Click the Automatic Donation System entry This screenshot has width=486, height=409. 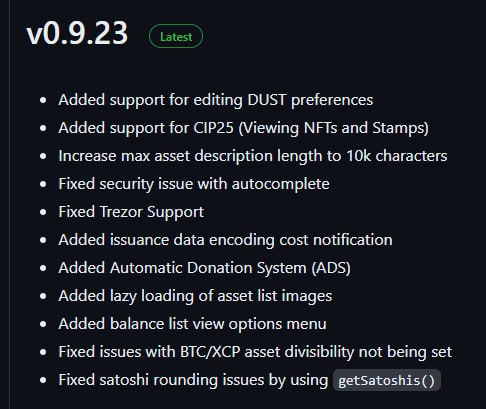[204, 268]
